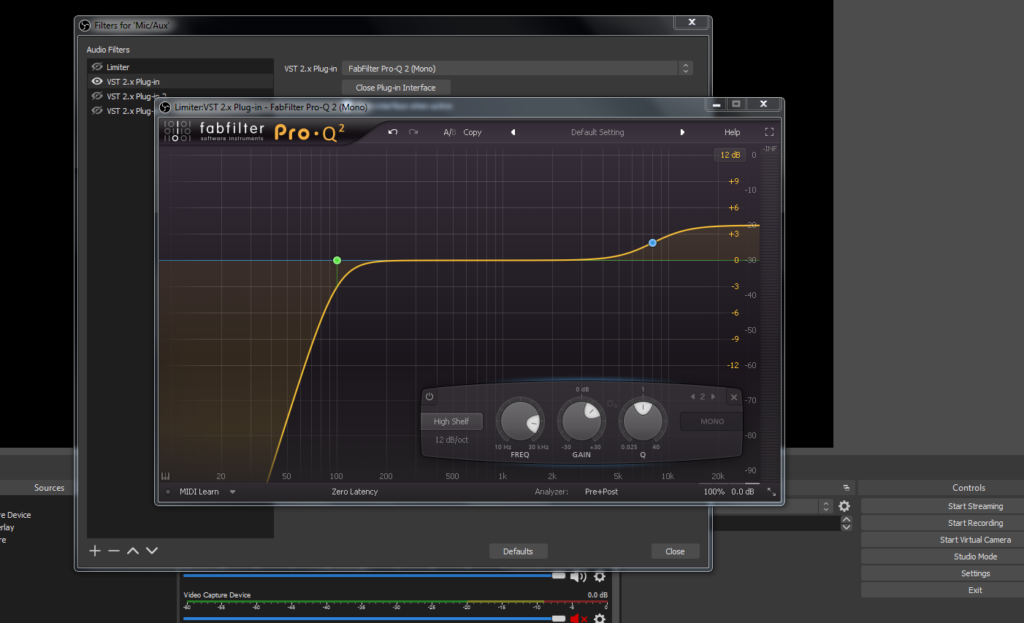Screen dimensions: 1024x623
Task: Show the piano keyboard display
Action: coord(166,476)
